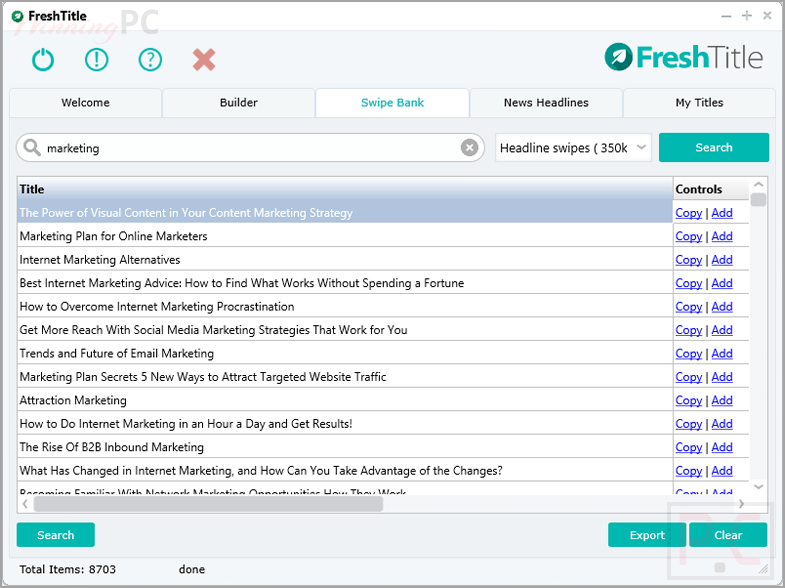The width and height of the screenshot is (785, 588).
Task: Add 'Internet Marketing Alternatives' title
Action: tap(722, 260)
